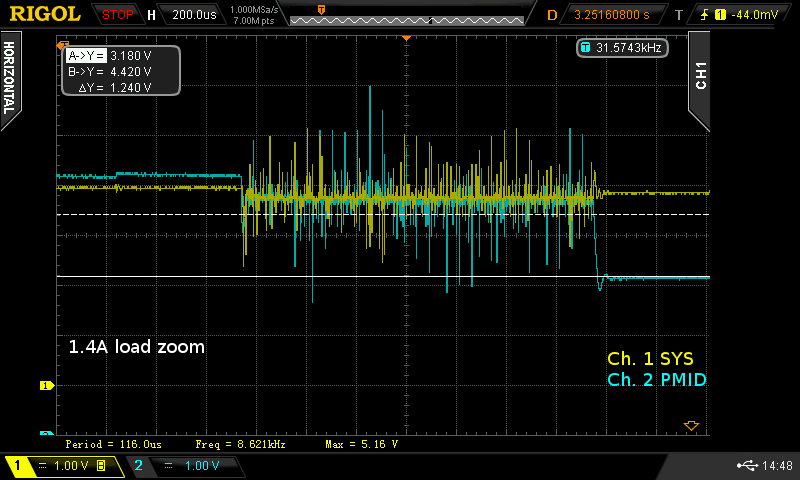
Task: Click the yellow channel 1 ground marker
Action: (x=47, y=386)
